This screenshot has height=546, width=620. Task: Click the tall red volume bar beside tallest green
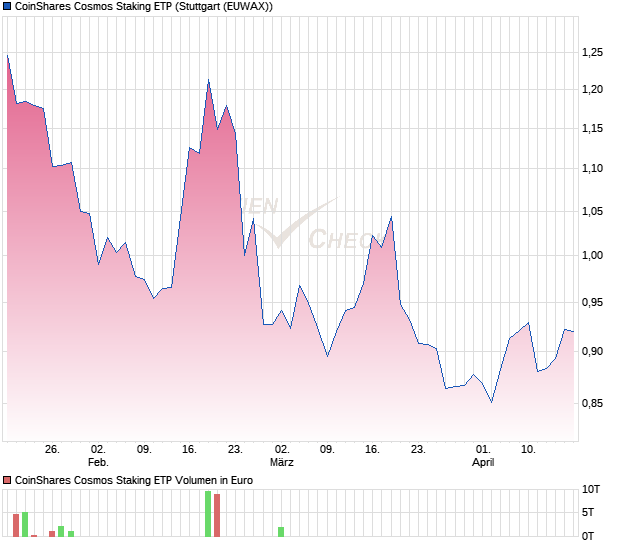pyautogui.click(x=217, y=516)
